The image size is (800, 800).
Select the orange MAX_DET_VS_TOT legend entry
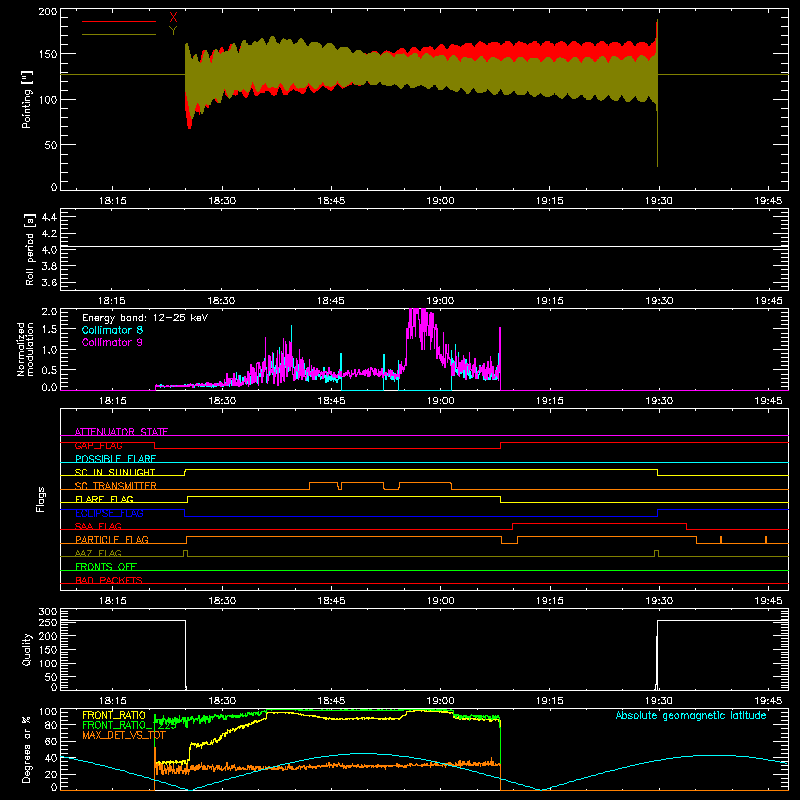pos(124,735)
